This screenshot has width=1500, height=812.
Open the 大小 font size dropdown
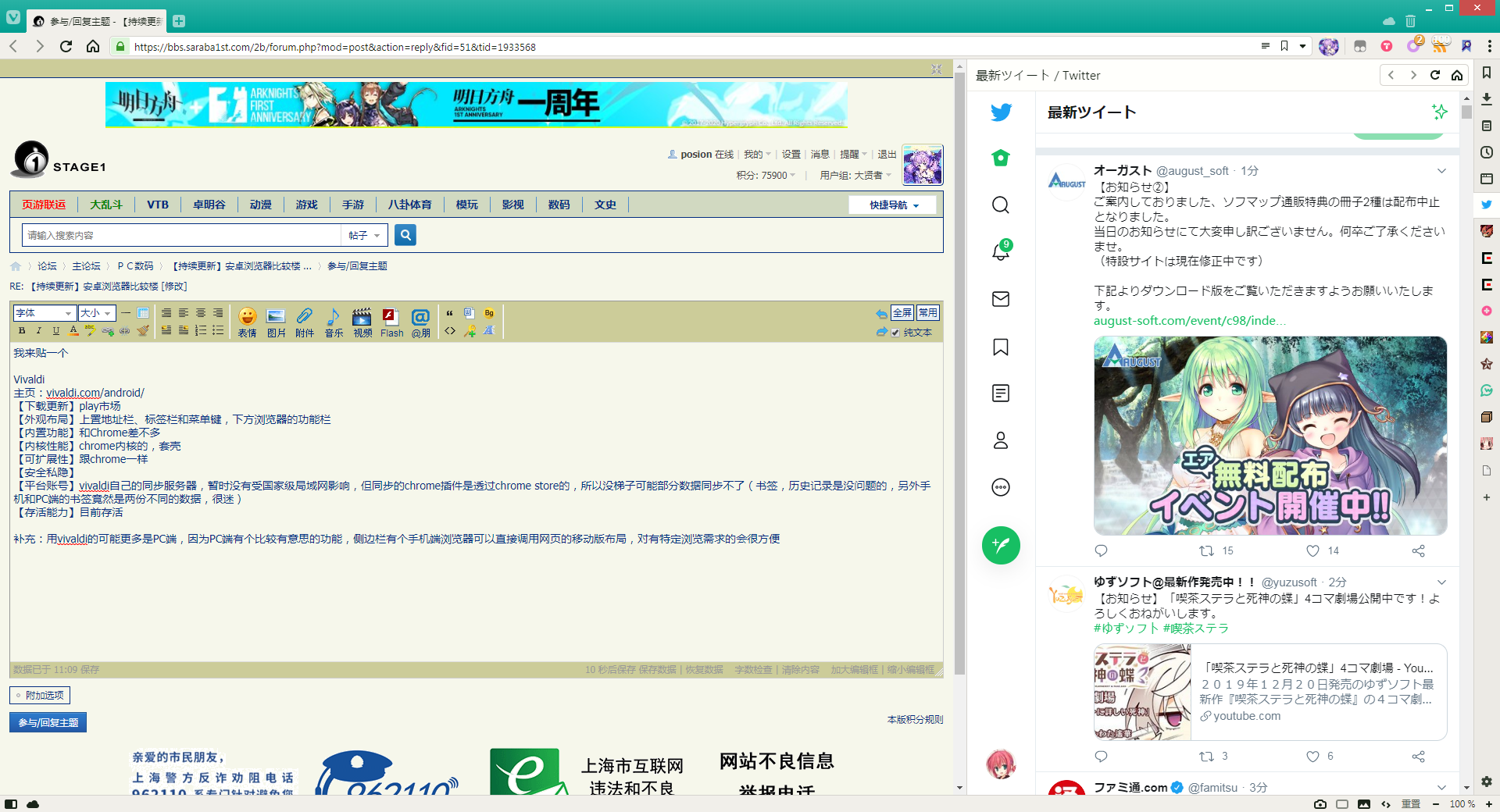pyautogui.click(x=97, y=313)
